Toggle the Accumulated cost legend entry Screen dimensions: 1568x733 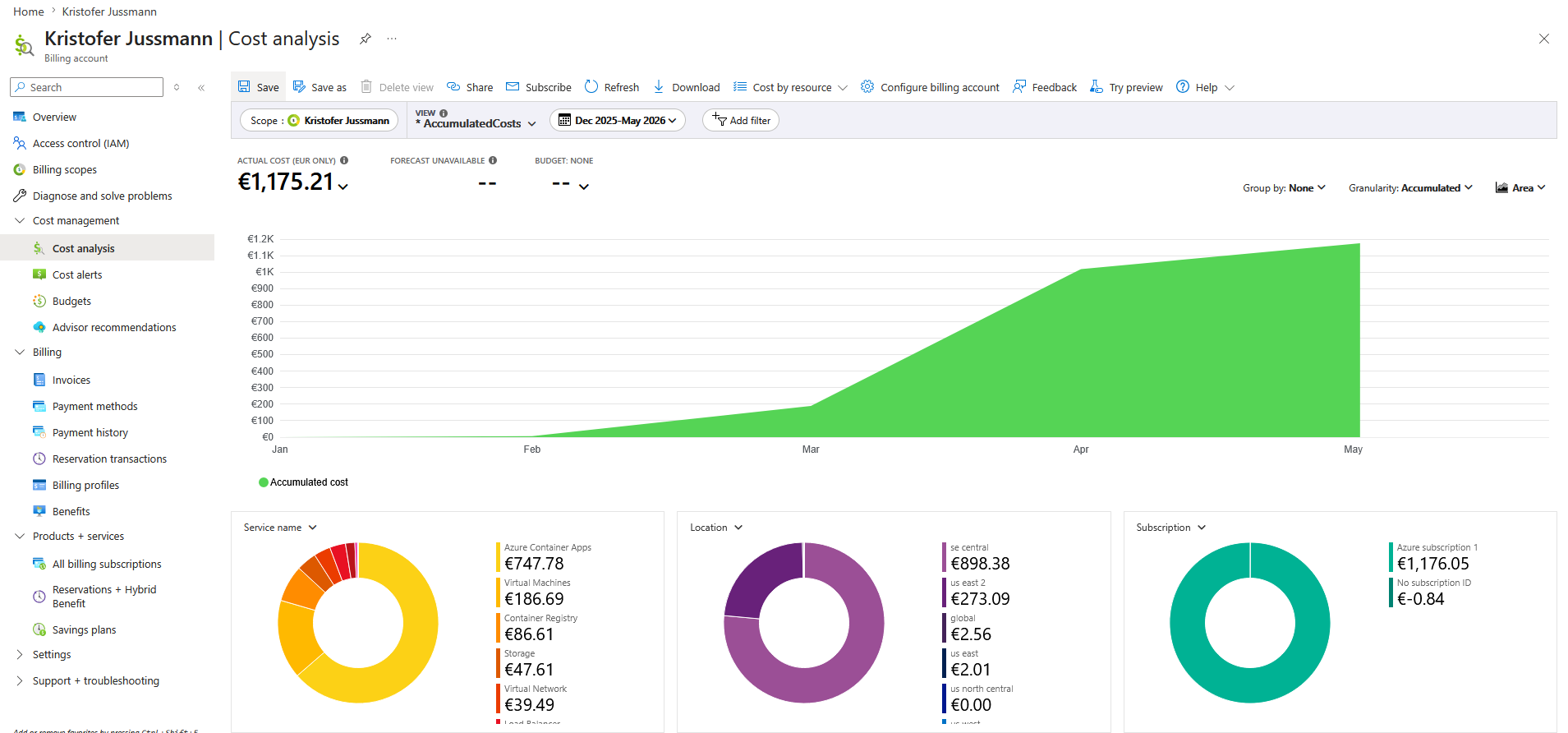(x=303, y=482)
